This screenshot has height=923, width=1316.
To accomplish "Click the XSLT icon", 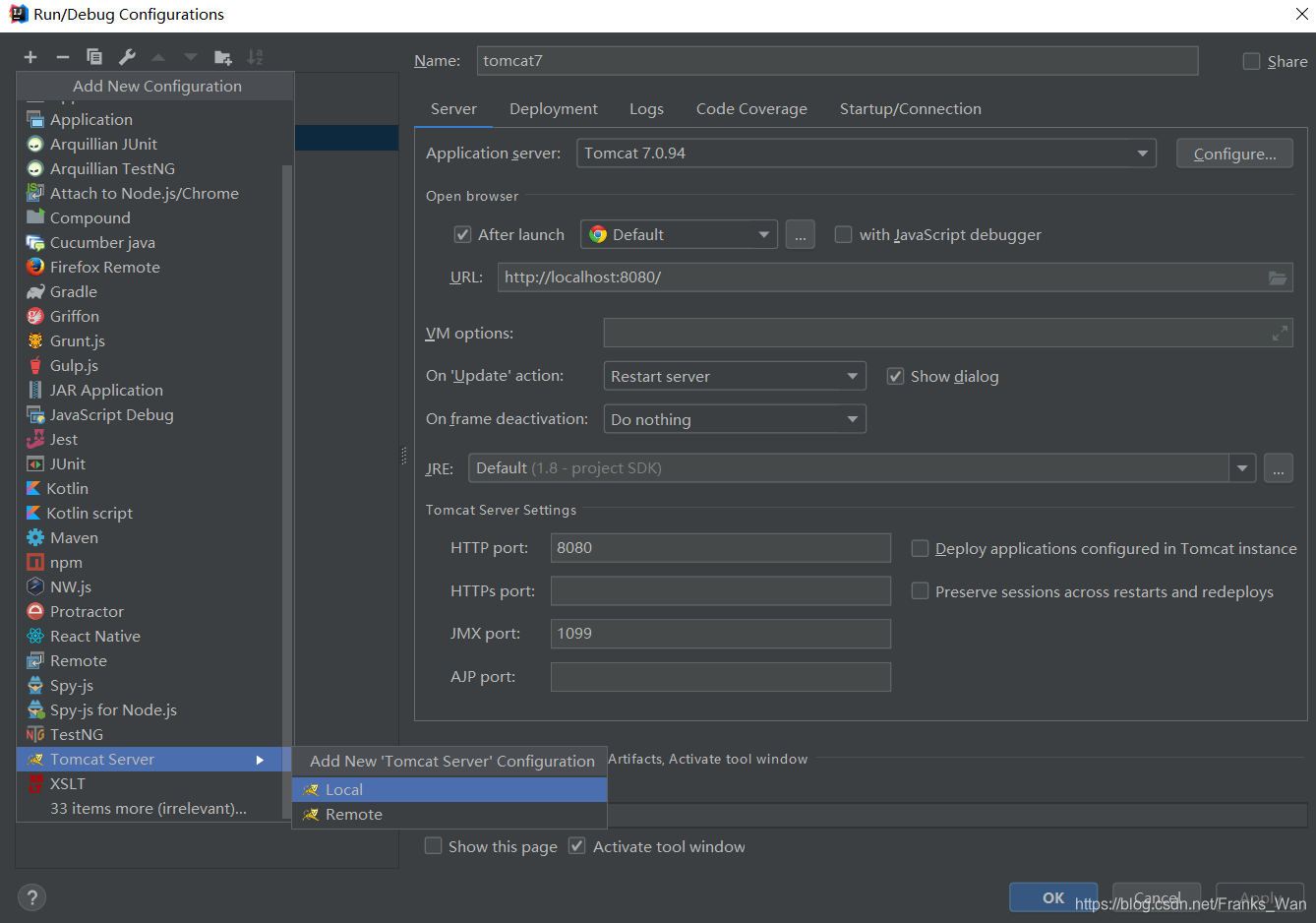I will 35,783.
